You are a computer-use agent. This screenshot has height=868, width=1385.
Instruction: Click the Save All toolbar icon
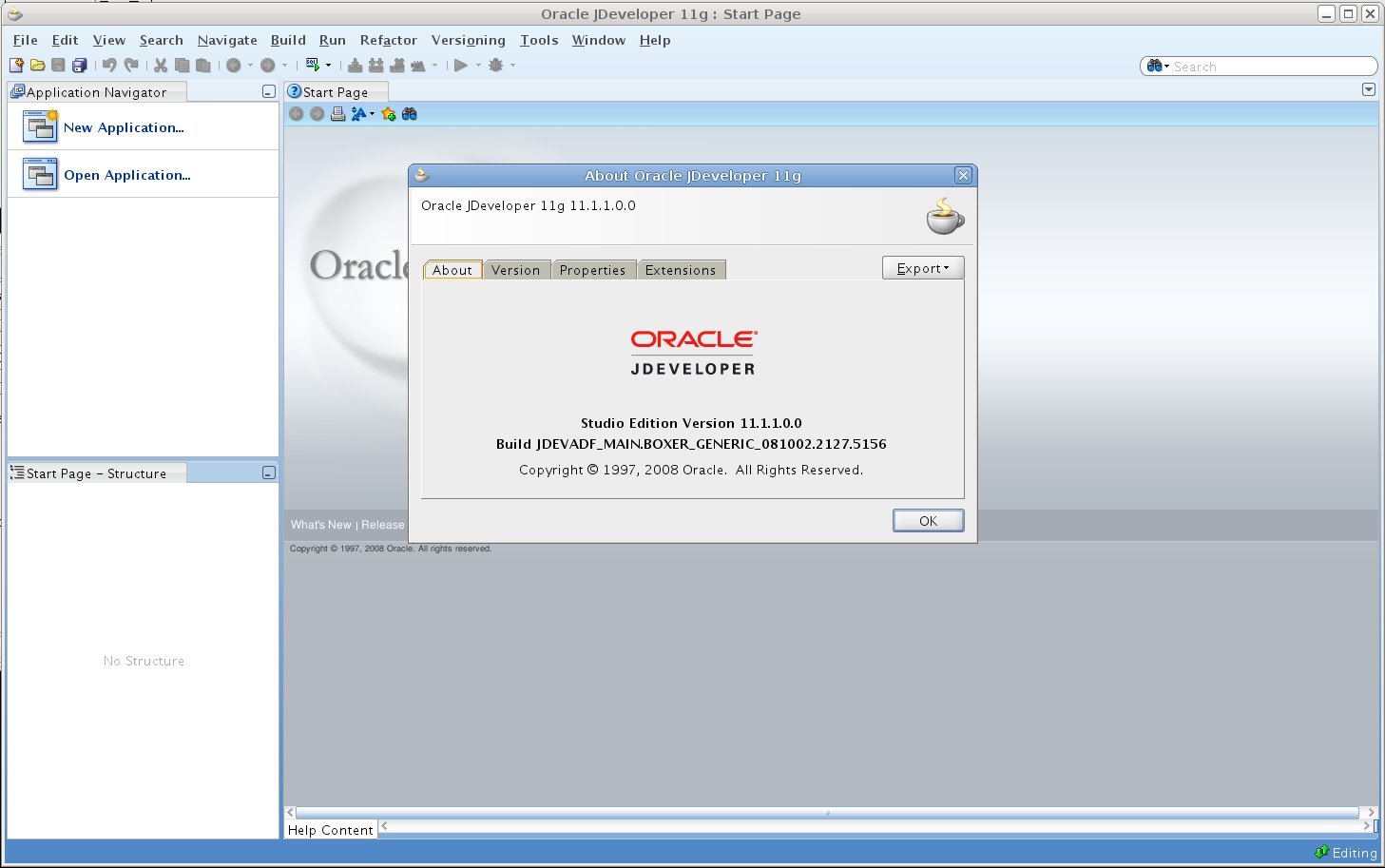coord(80,66)
